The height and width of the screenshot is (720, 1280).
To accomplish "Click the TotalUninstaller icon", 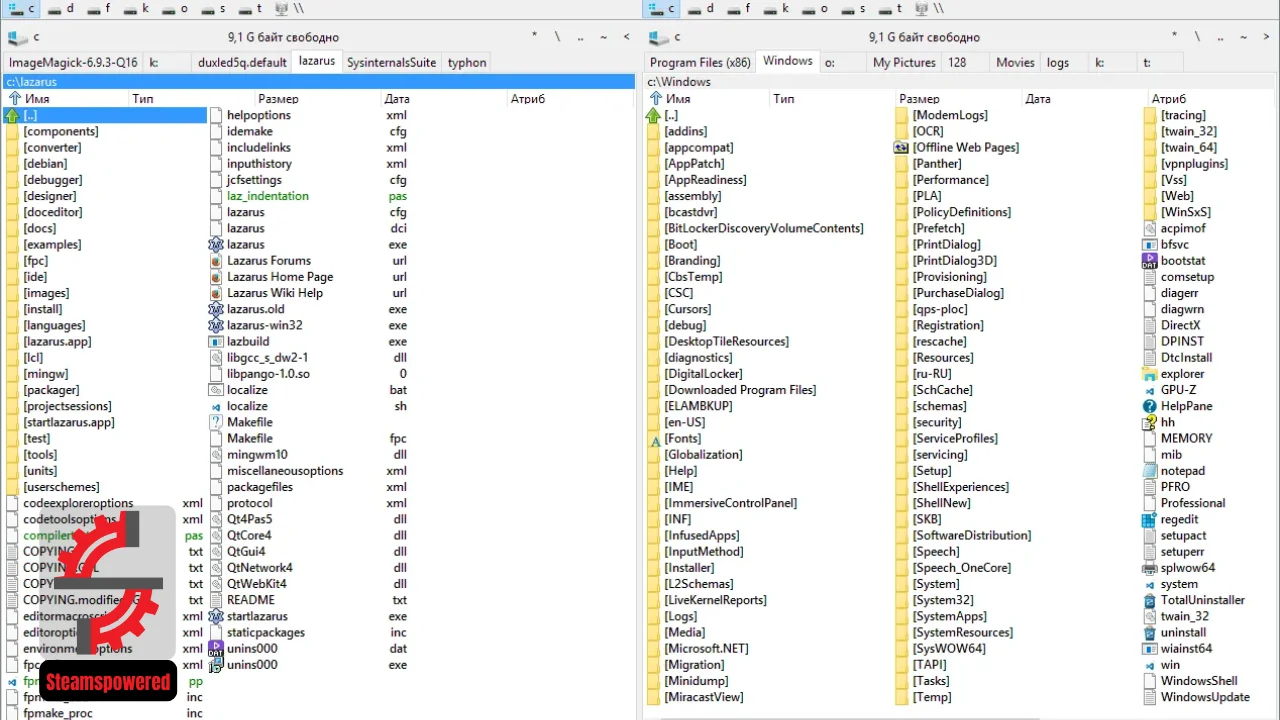I will point(1150,600).
